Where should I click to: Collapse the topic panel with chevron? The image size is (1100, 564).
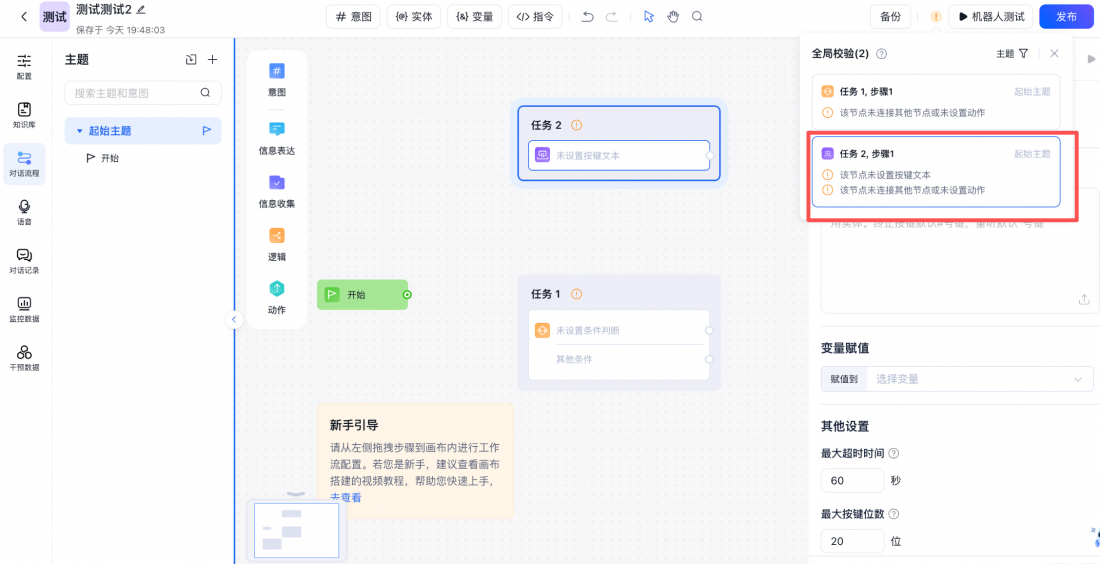(234, 320)
